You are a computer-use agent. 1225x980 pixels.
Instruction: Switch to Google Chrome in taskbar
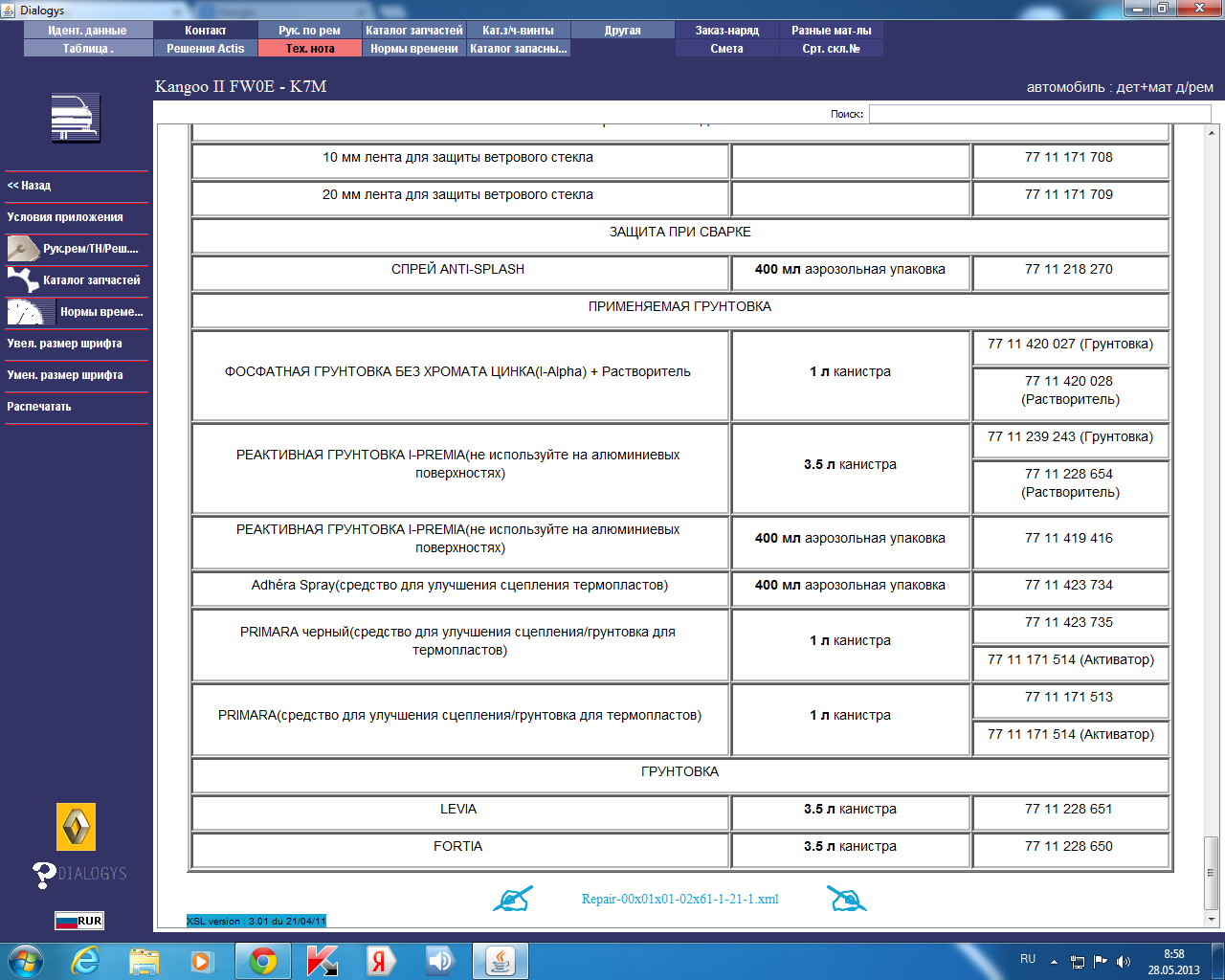[x=263, y=961]
